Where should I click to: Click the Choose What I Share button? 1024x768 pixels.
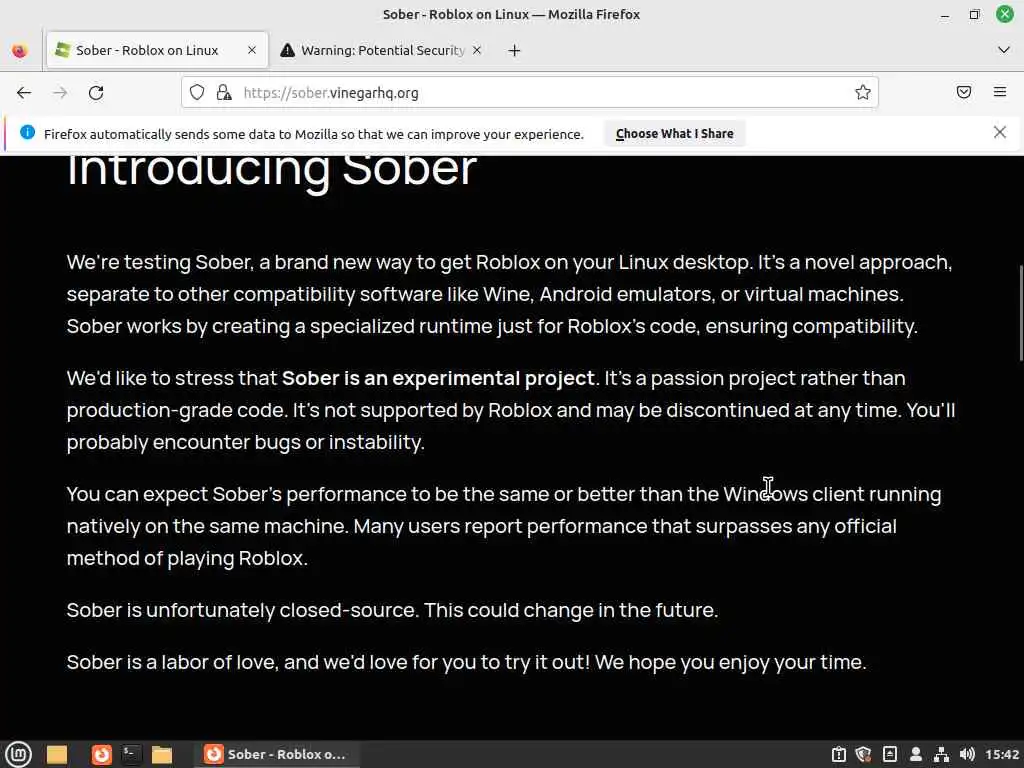click(x=675, y=133)
